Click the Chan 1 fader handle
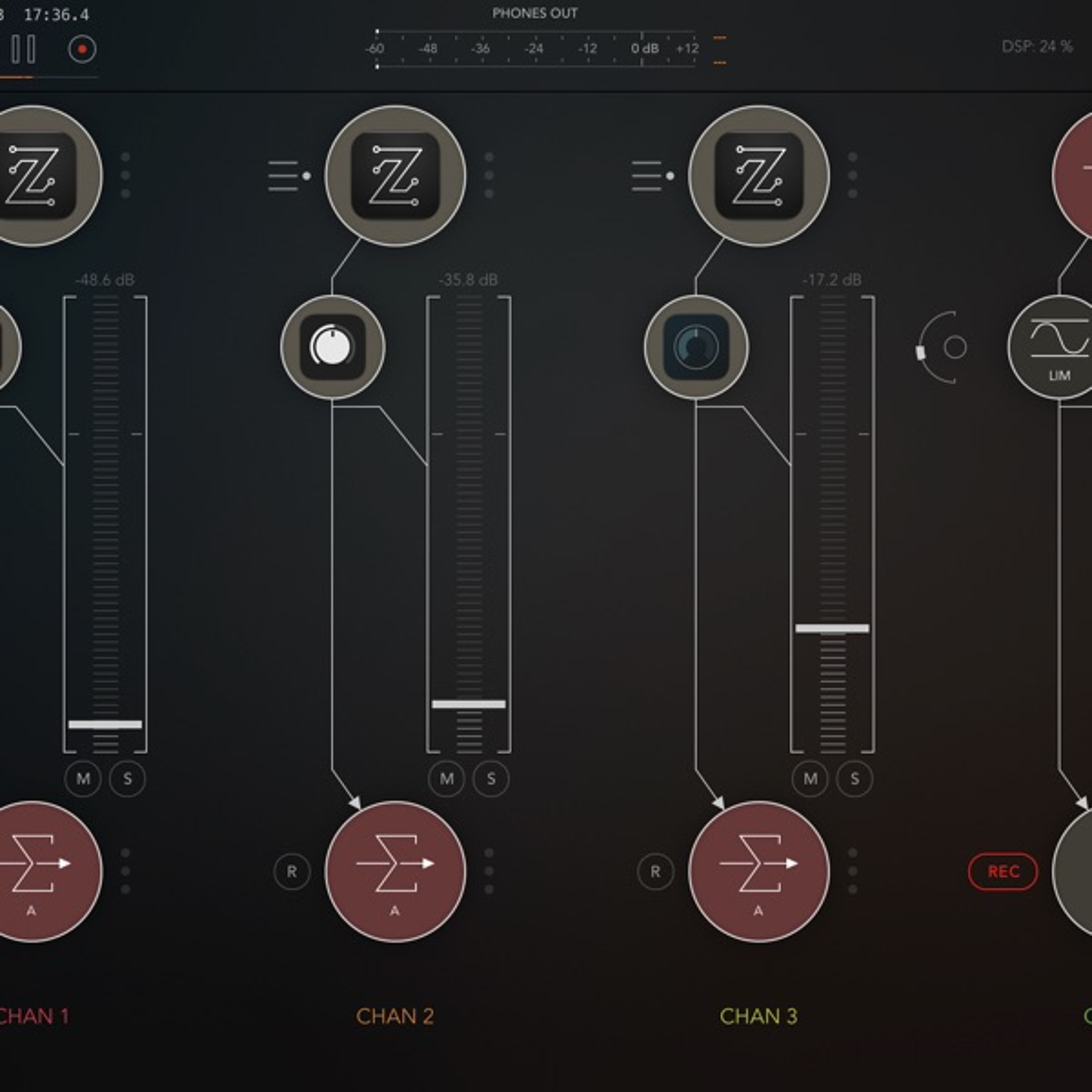Screen dimensions: 1092x1092 [x=105, y=725]
